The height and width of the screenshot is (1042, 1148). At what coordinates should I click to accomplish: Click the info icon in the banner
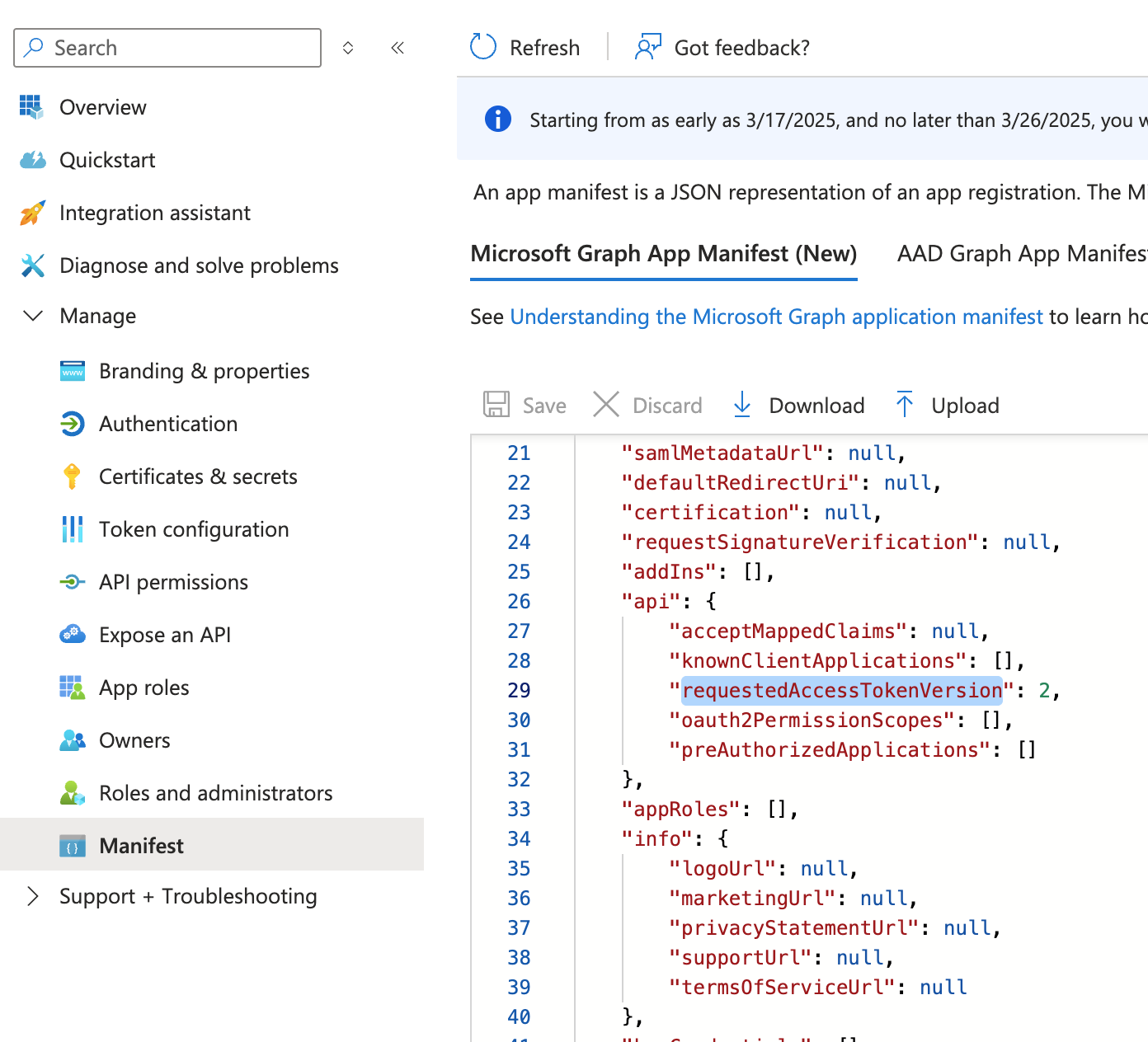498,119
